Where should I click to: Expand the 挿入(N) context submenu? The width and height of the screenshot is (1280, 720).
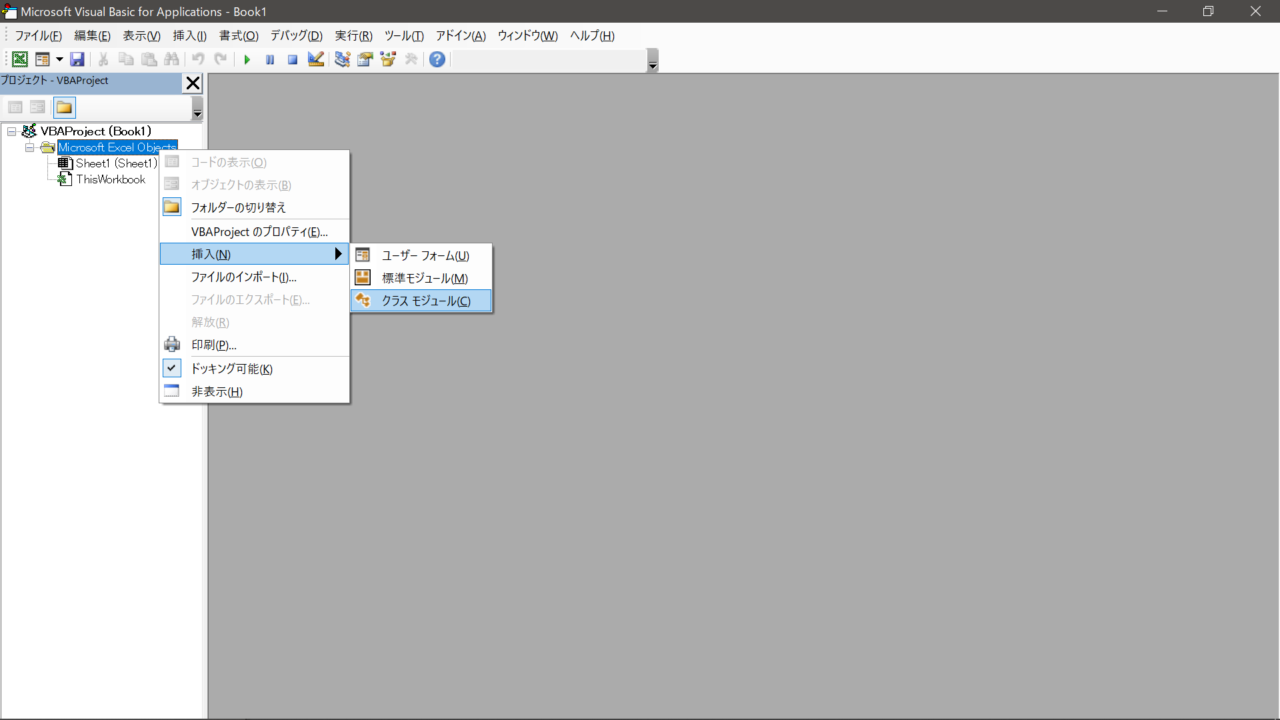[255, 254]
